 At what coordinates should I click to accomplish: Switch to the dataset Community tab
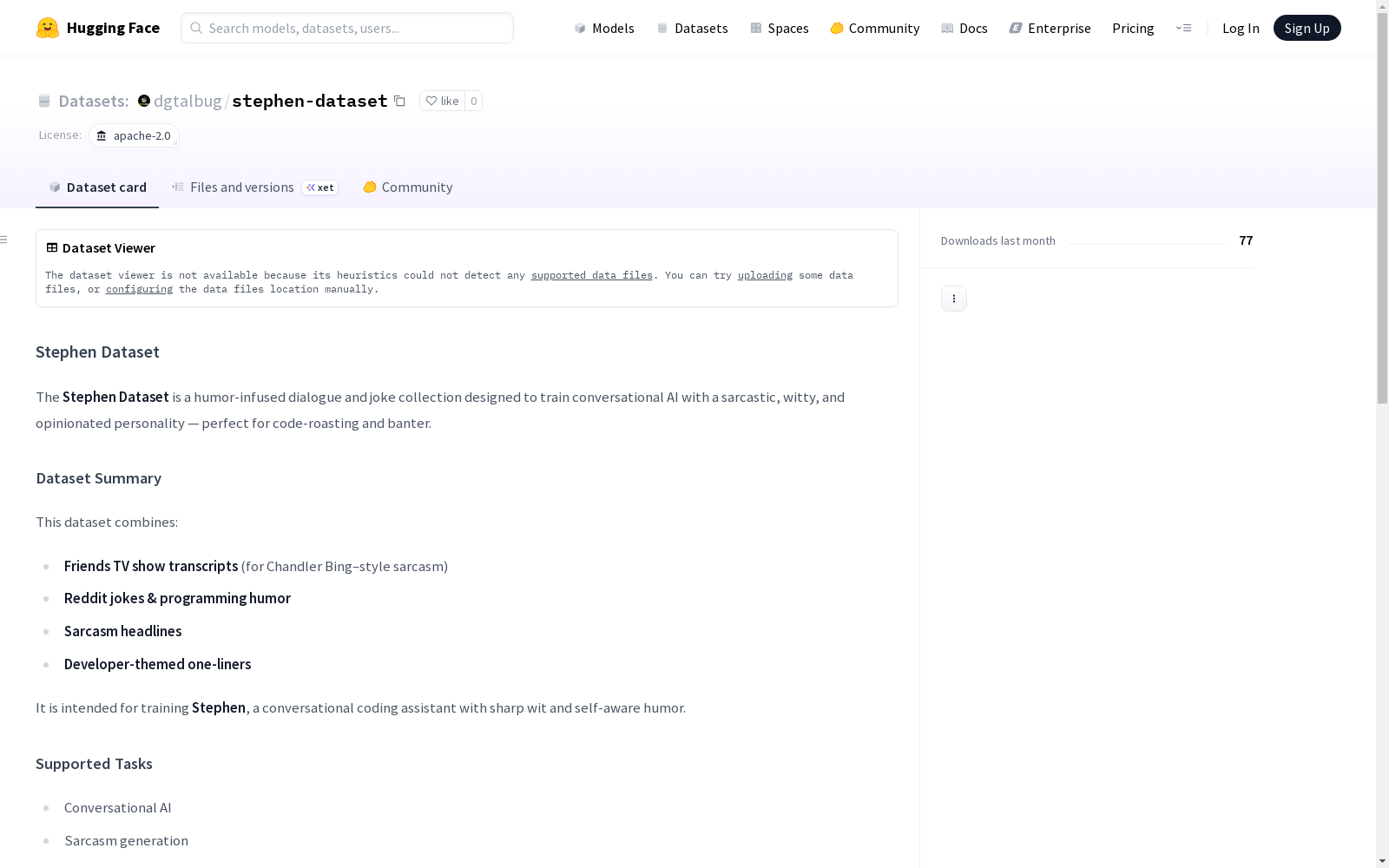(408, 187)
